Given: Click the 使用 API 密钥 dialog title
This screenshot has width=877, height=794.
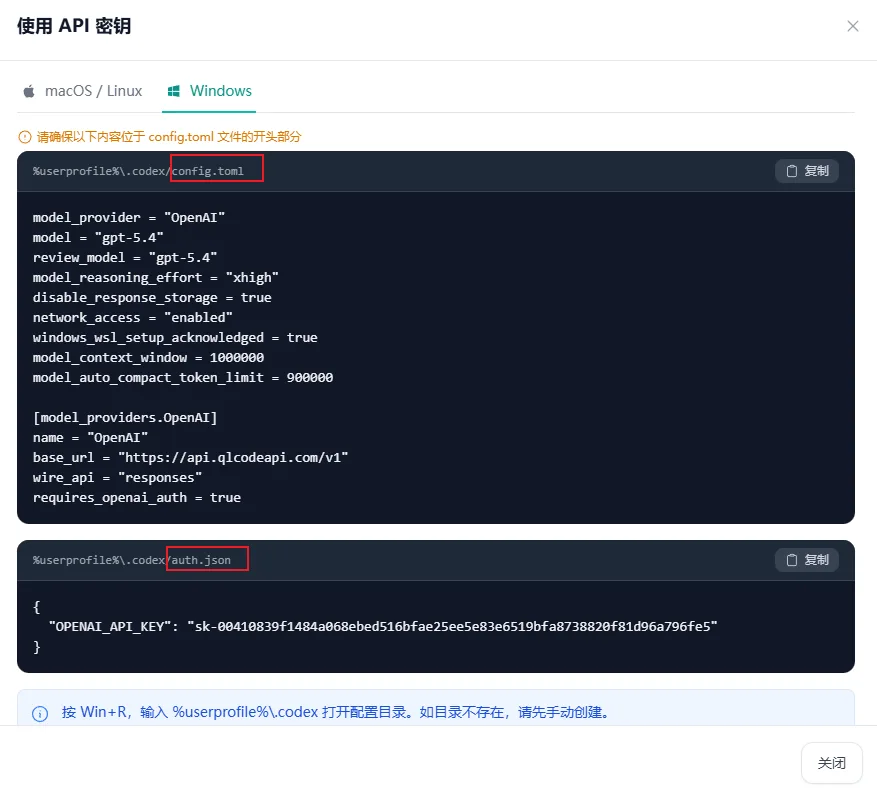Looking at the screenshot, I should 74,26.
